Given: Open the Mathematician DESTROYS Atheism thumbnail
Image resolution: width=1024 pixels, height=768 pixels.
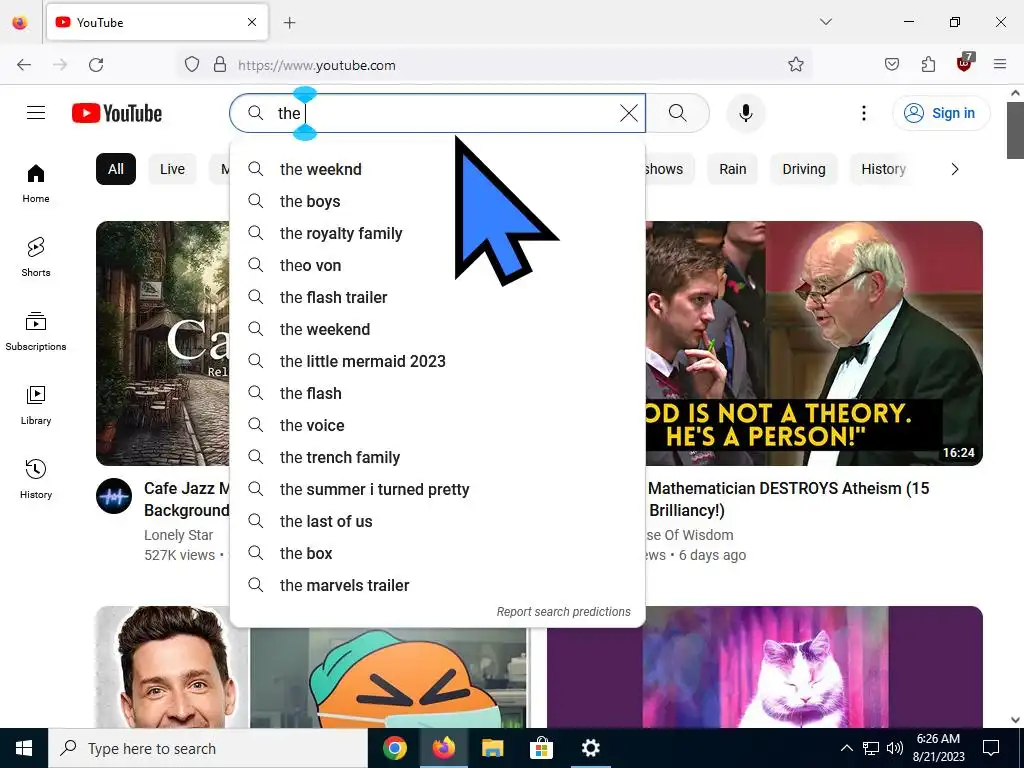Looking at the screenshot, I should (814, 344).
